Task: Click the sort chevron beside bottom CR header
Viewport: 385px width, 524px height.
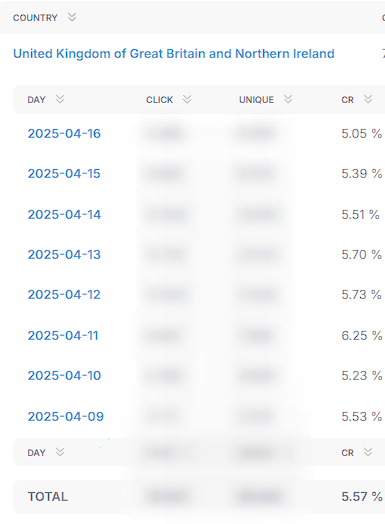Action: (368, 452)
